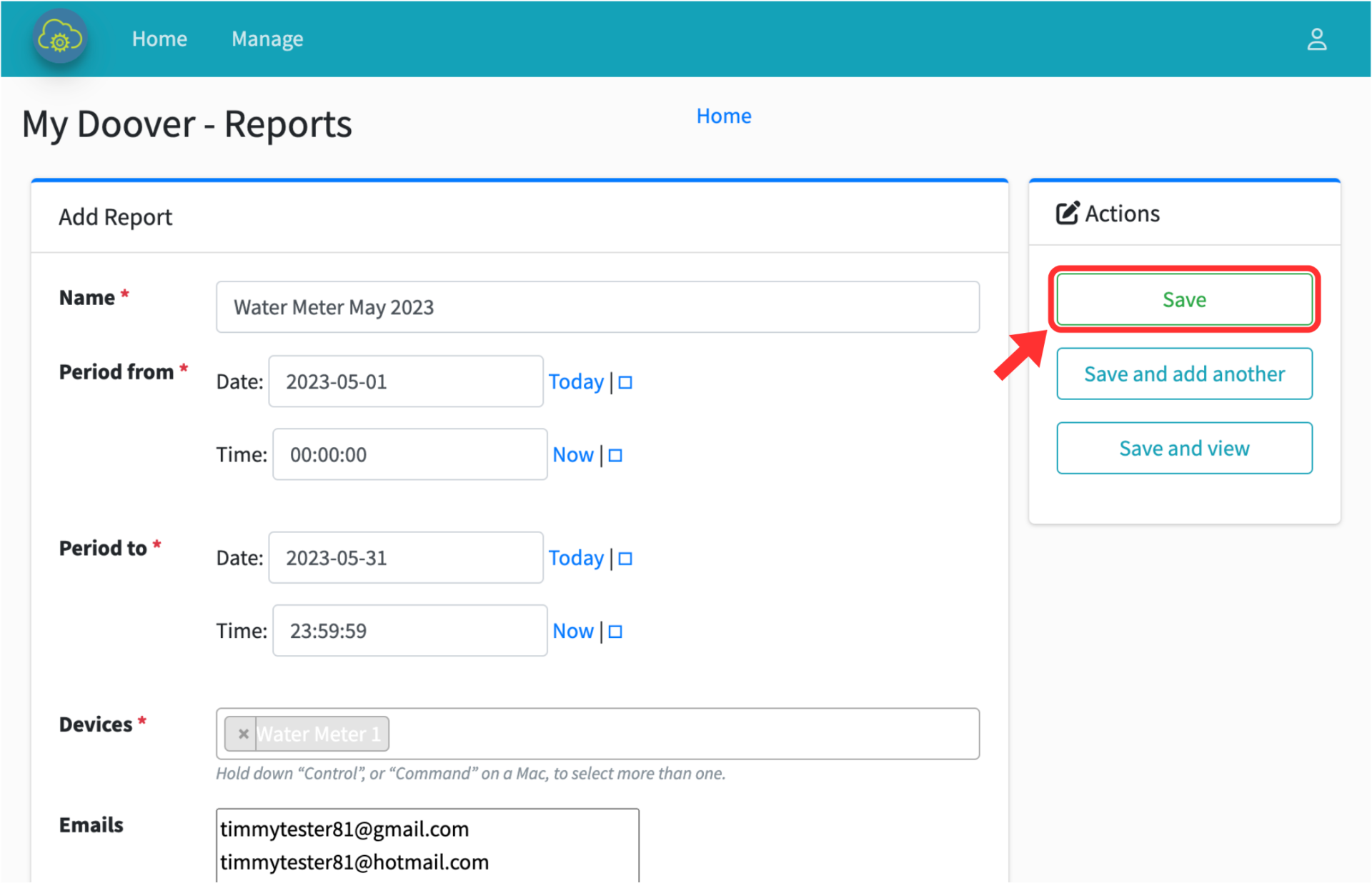
Task: Open clock picker for Period from time
Action: [615, 456]
